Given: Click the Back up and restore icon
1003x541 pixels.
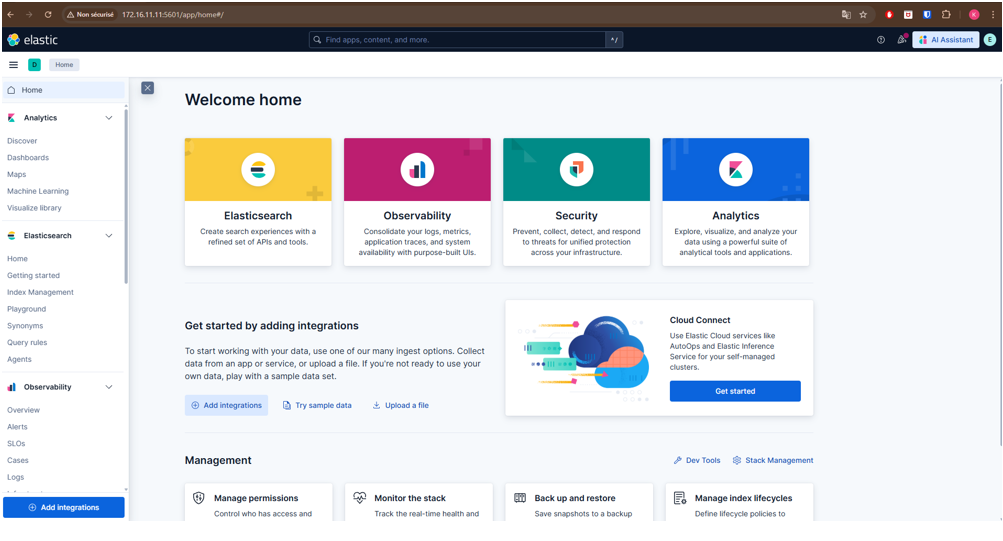Looking at the screenshot, I should point(520,498).
